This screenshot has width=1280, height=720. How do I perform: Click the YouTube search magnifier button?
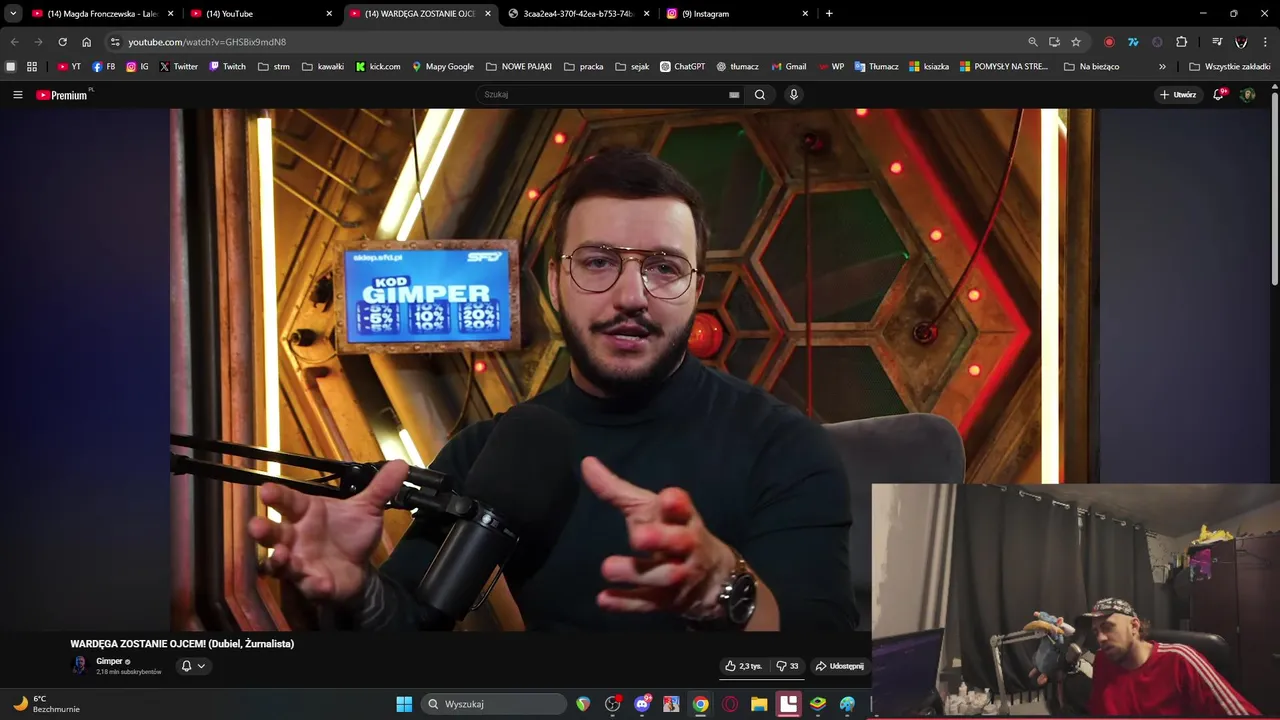tap(760, 95)
